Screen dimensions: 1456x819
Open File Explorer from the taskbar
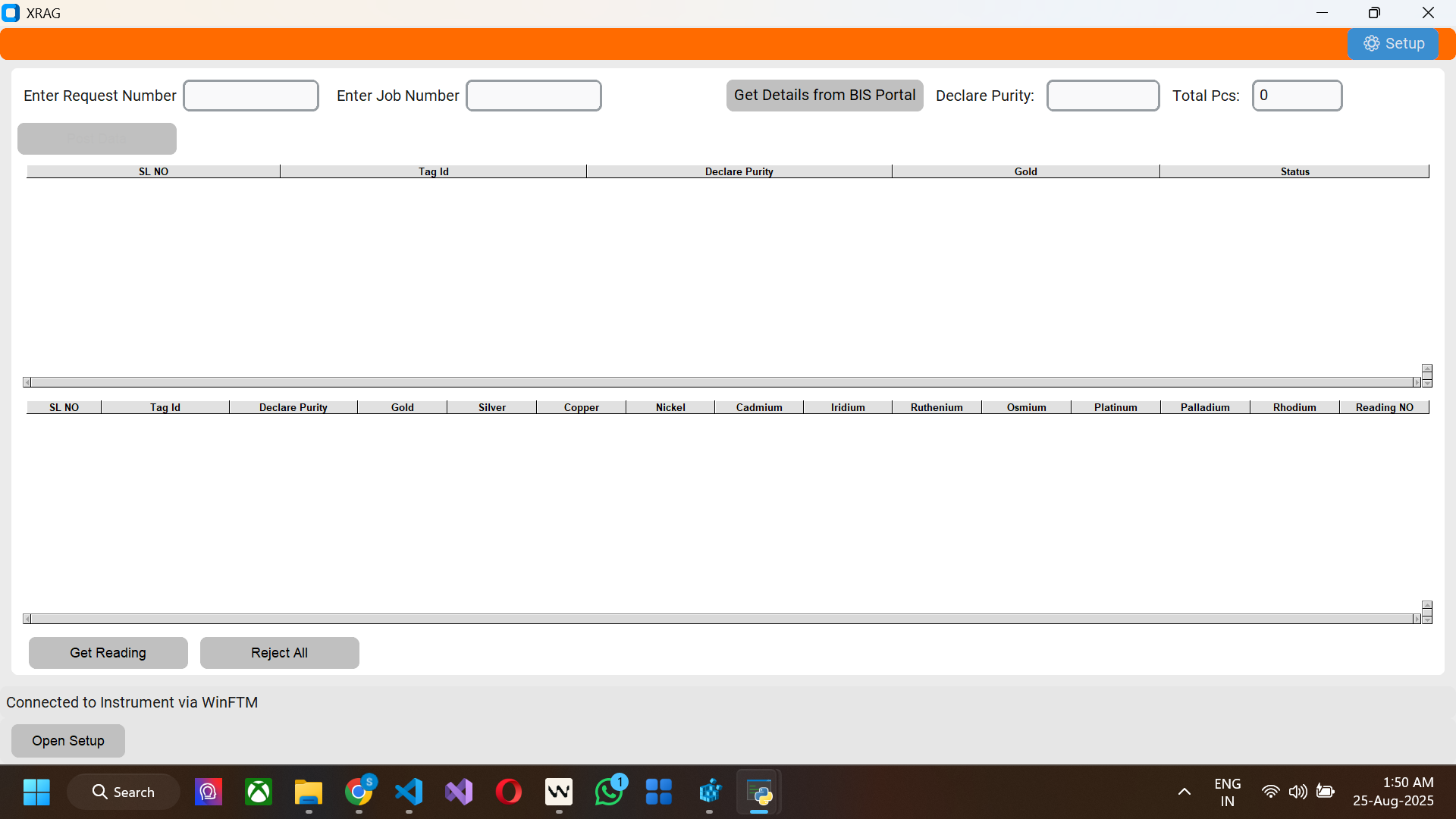point(309,791)
